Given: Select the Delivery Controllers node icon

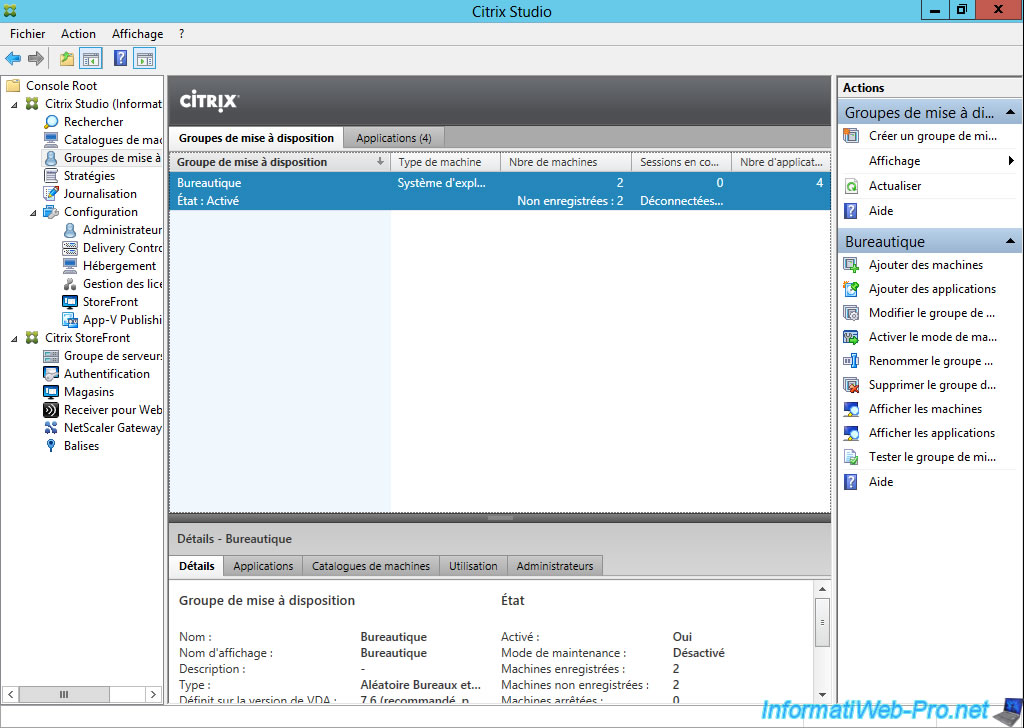Looking at the screenshot, I should tap(70, 247).
